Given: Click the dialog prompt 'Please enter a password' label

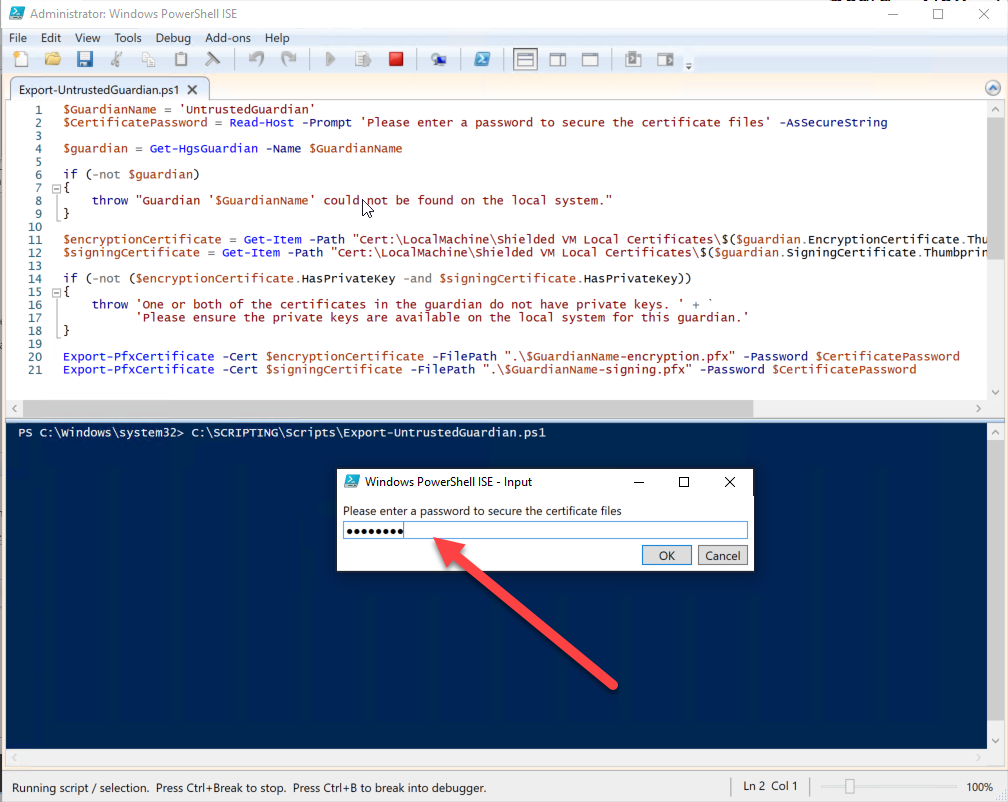Looking at the screenshot, I should pyautogui.click(x=482, y=511).
